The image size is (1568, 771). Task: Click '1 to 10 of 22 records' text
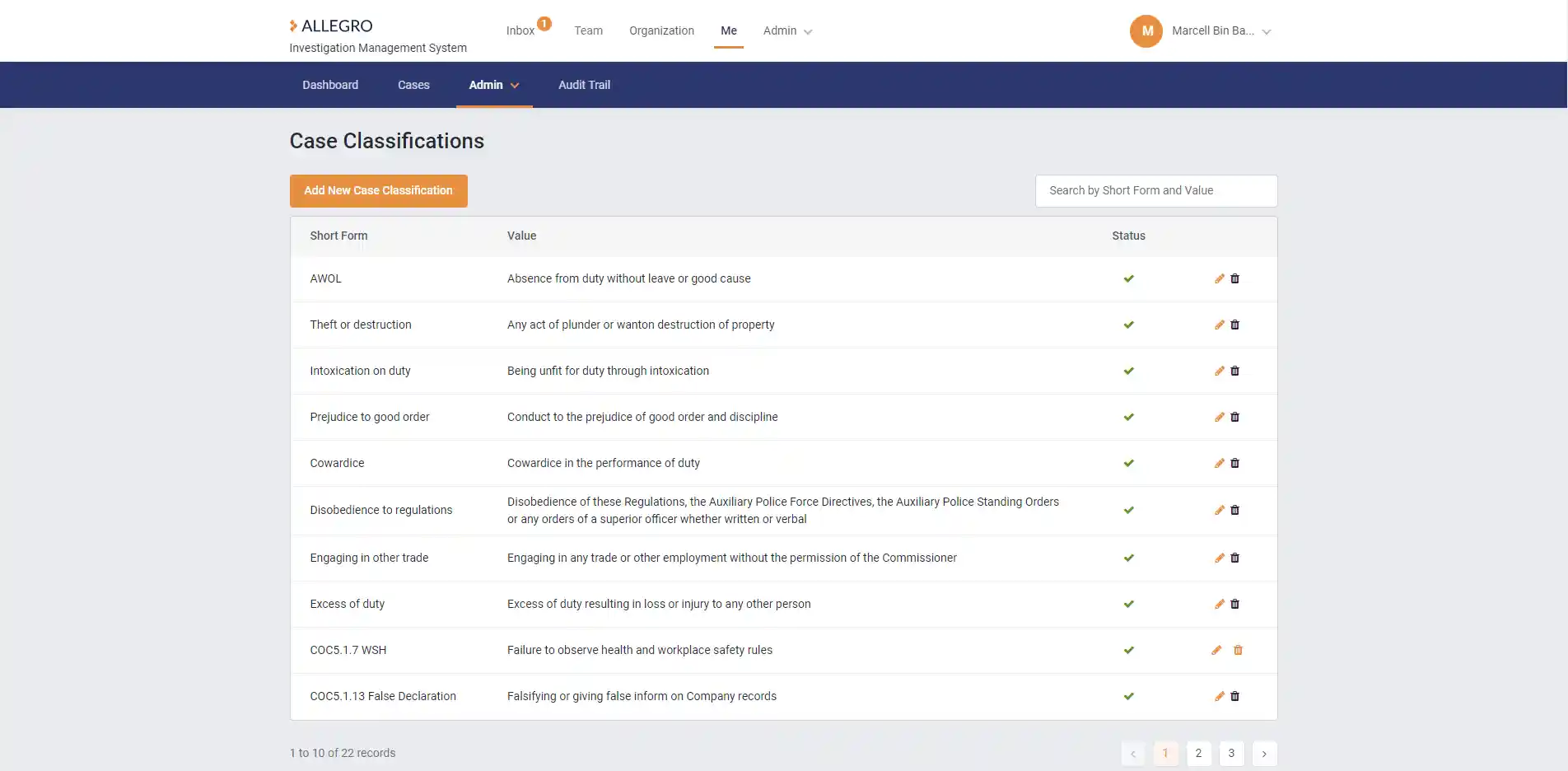coord(343,753)
